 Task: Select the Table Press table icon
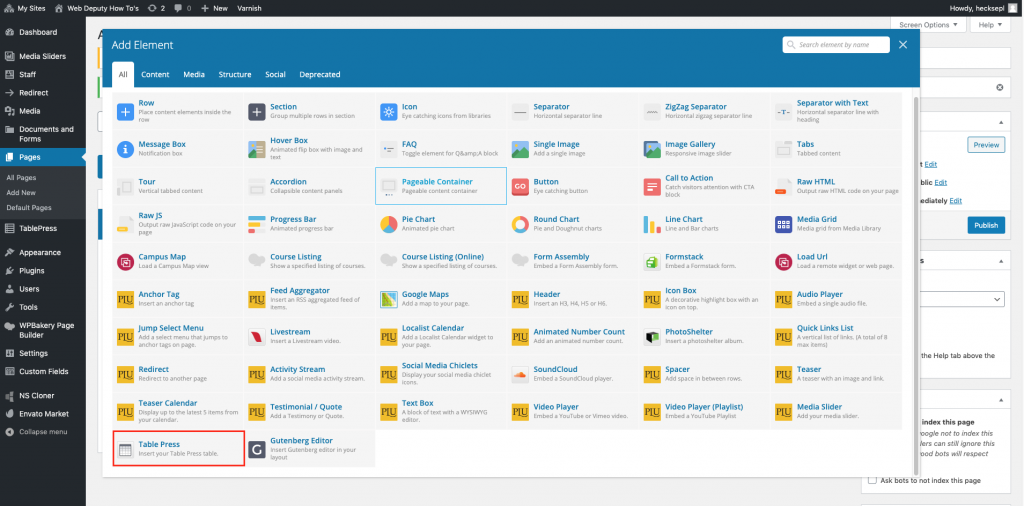[125, 449]
